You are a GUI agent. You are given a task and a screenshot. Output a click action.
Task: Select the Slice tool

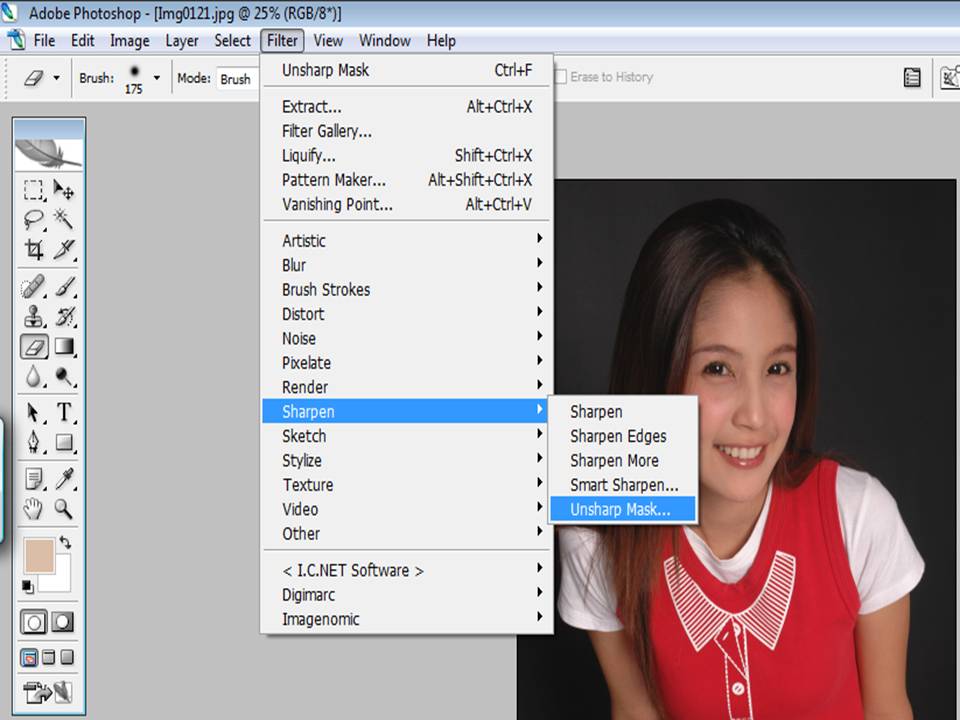tap(64, 249)
